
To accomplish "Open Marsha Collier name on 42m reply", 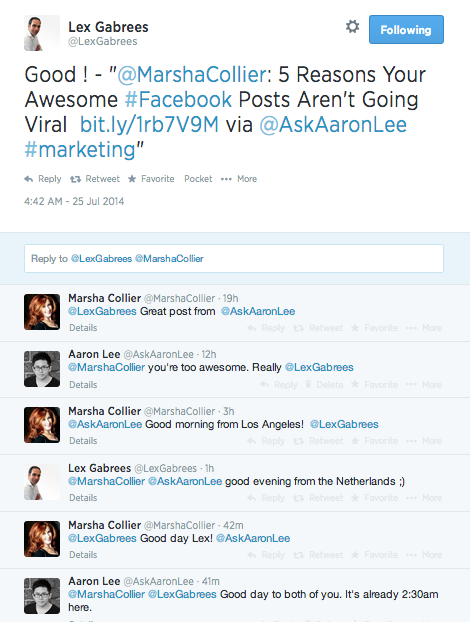I will tap(104, 525).
